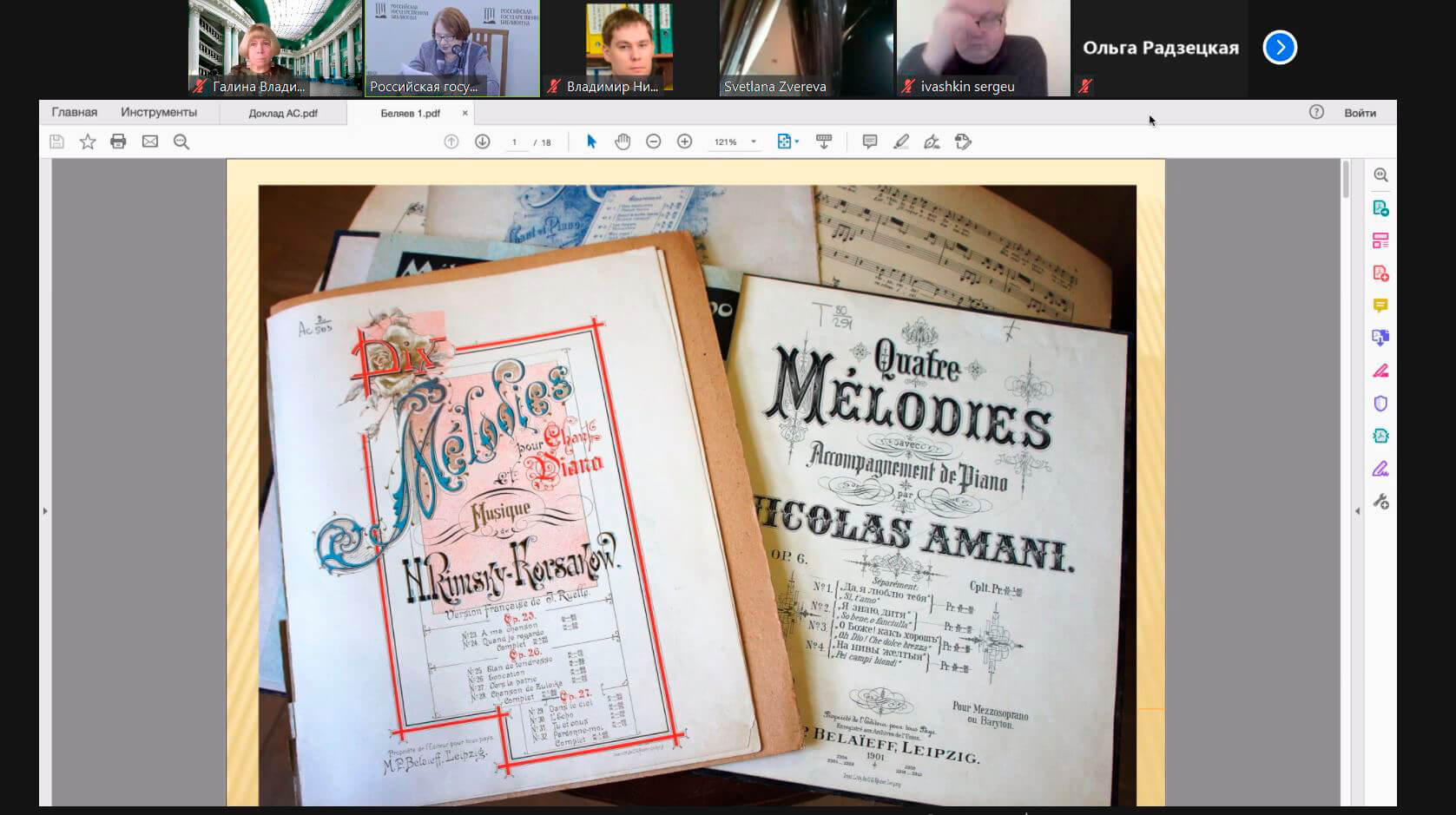The height and width of the screenshot is (815, 1456).
Task: Open the Compress PDF sidebar tool
Action: 1380,436
